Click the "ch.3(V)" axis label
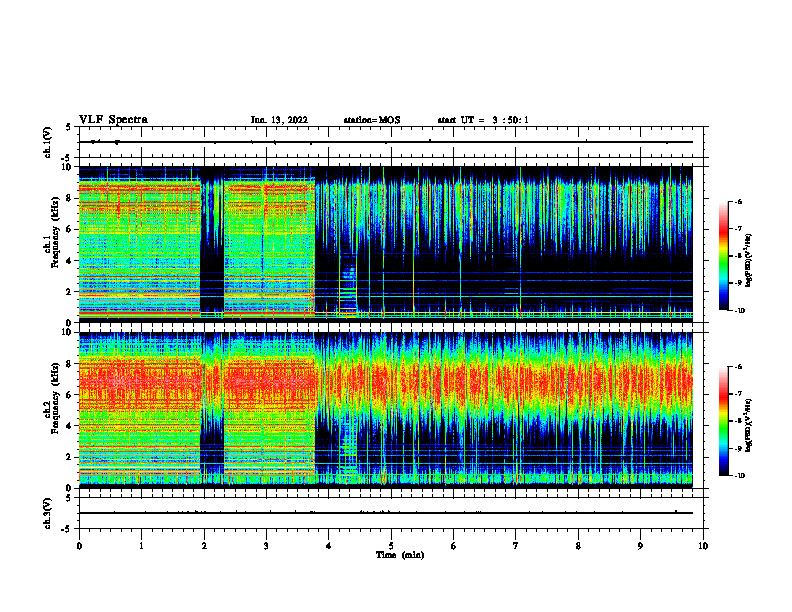792x612 pixels. click(x=48, y=513)
